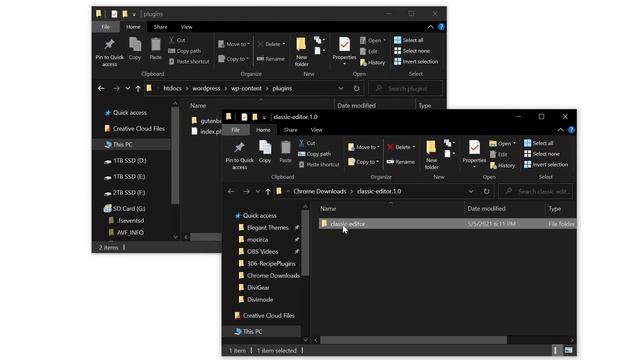
Task: Rename selected item in classic-editor.1.0 window
Action: [x=400, y=162]
